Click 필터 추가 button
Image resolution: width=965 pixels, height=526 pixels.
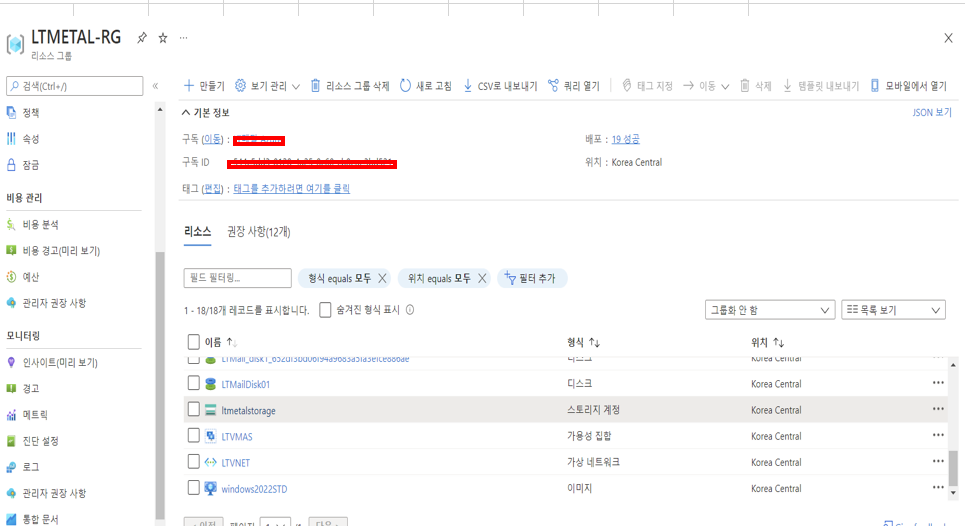[x=530, y=279]
